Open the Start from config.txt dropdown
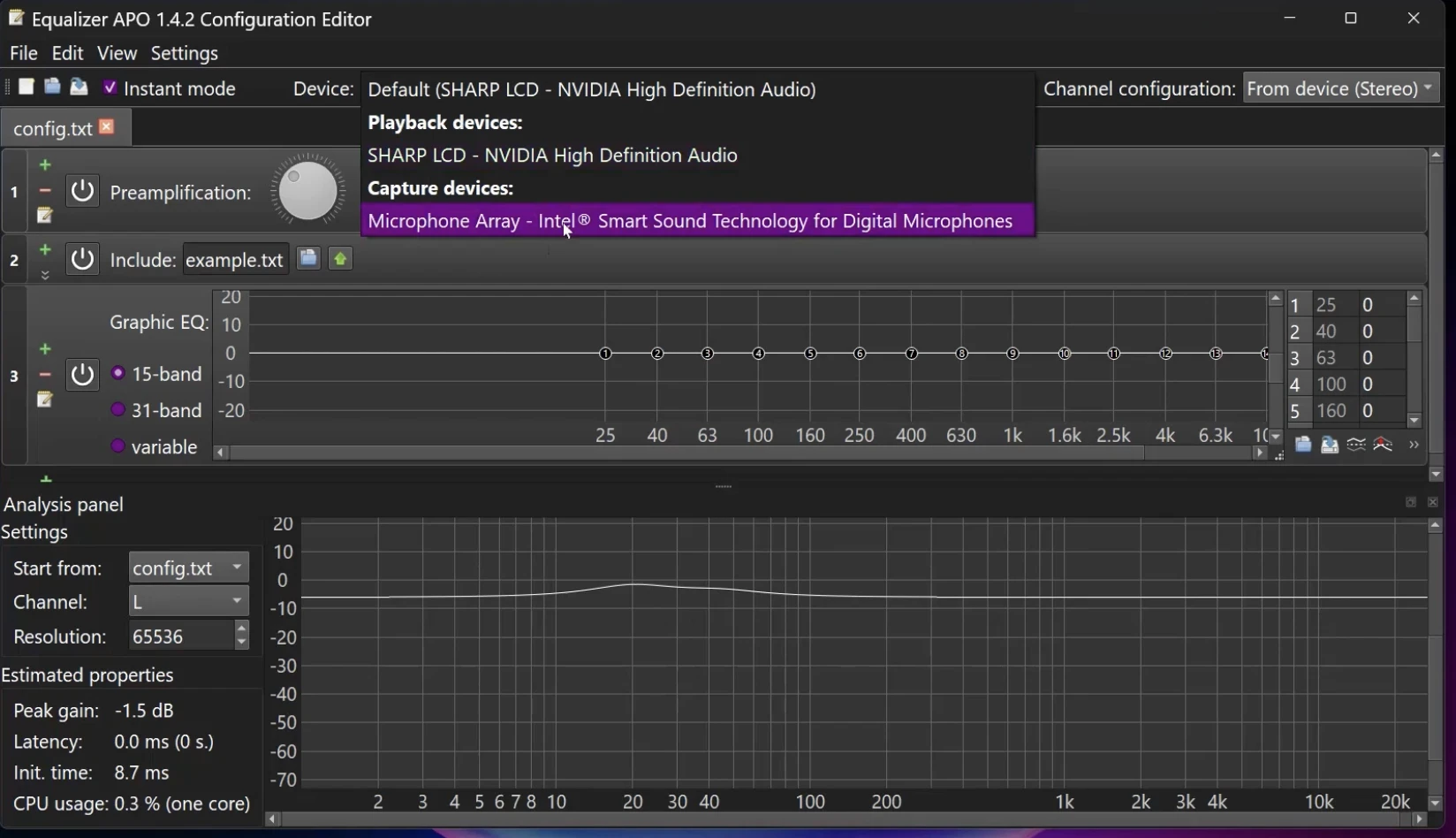Image resolution: width=1456 pixels, height=838 pixels. (x=189, y=568)
